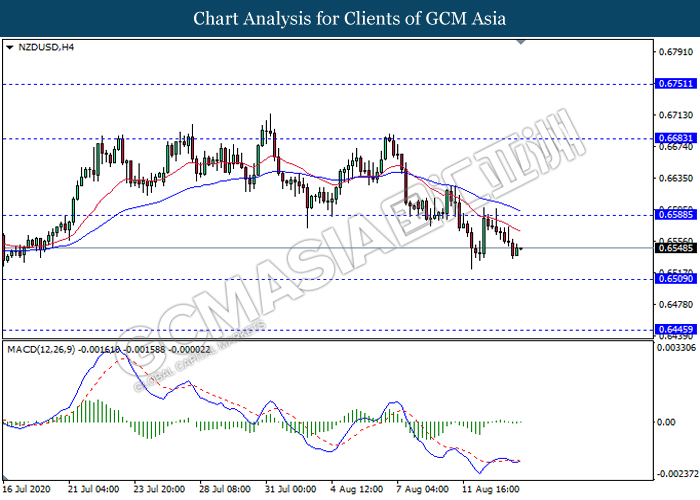This screenshot has height=500, width=700.
Task: Click the MACD 0.00 zero level label
Action: tap(666, 422)
